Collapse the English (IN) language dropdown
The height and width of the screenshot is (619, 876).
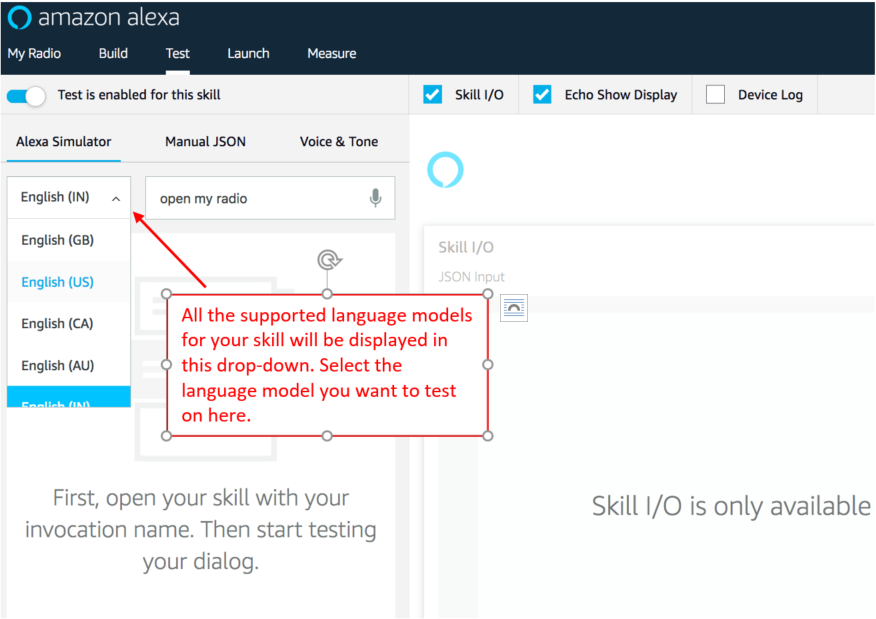tap(69, 198)
